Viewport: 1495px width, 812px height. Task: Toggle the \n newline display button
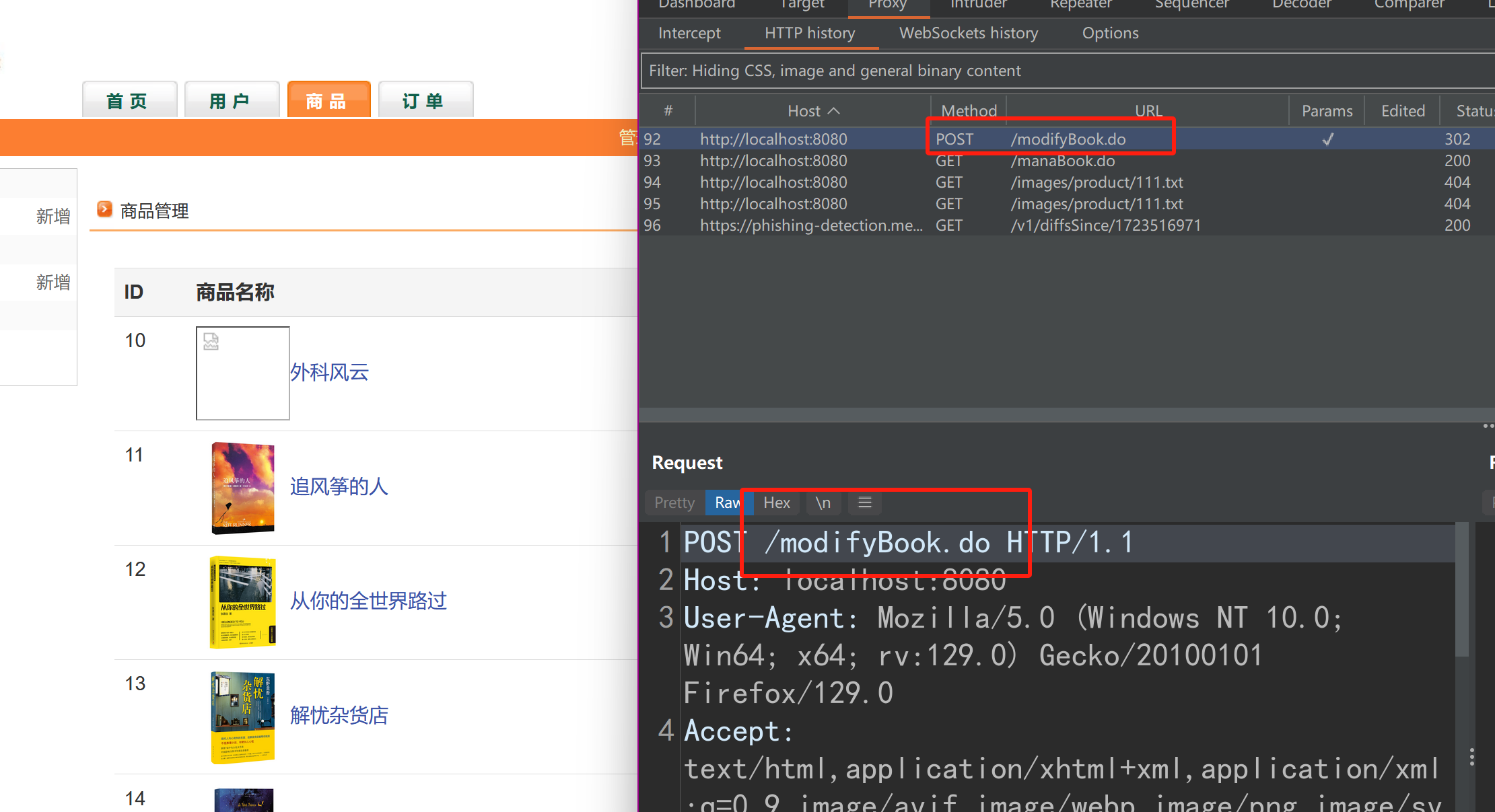pos(823,503)
